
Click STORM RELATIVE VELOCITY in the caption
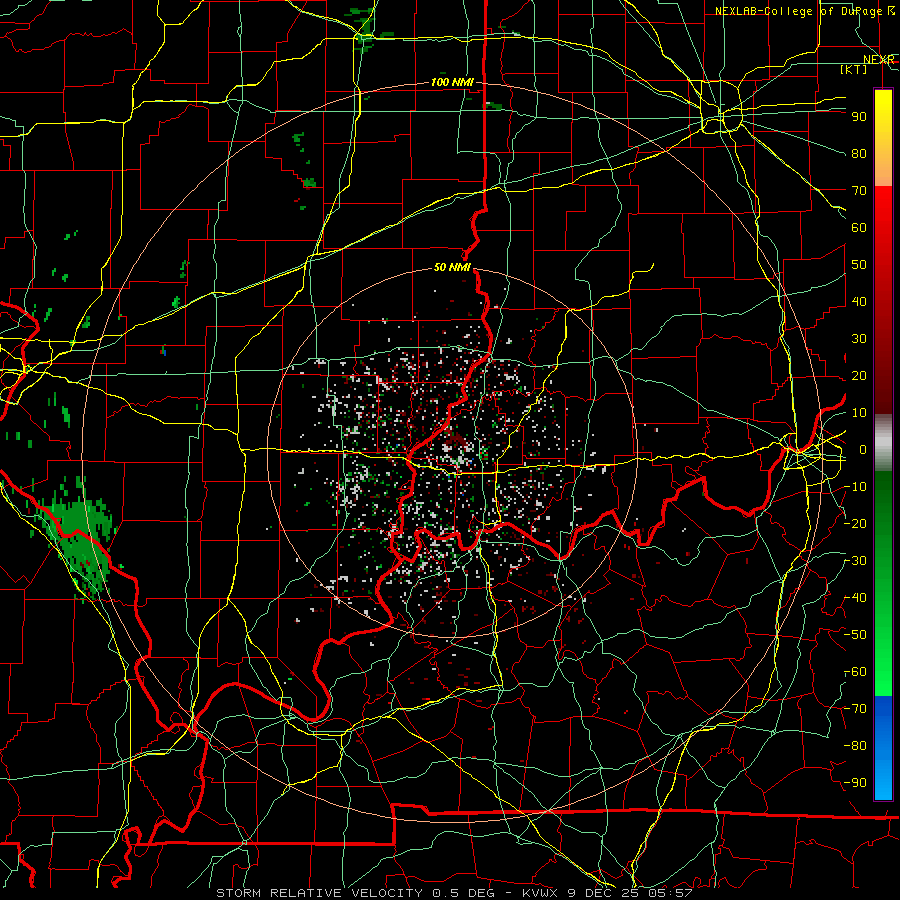(319, 893)
